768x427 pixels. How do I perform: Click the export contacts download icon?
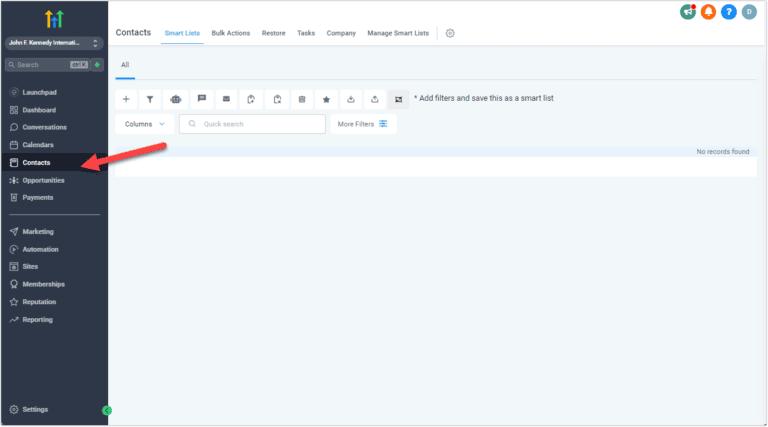[351, 99]
